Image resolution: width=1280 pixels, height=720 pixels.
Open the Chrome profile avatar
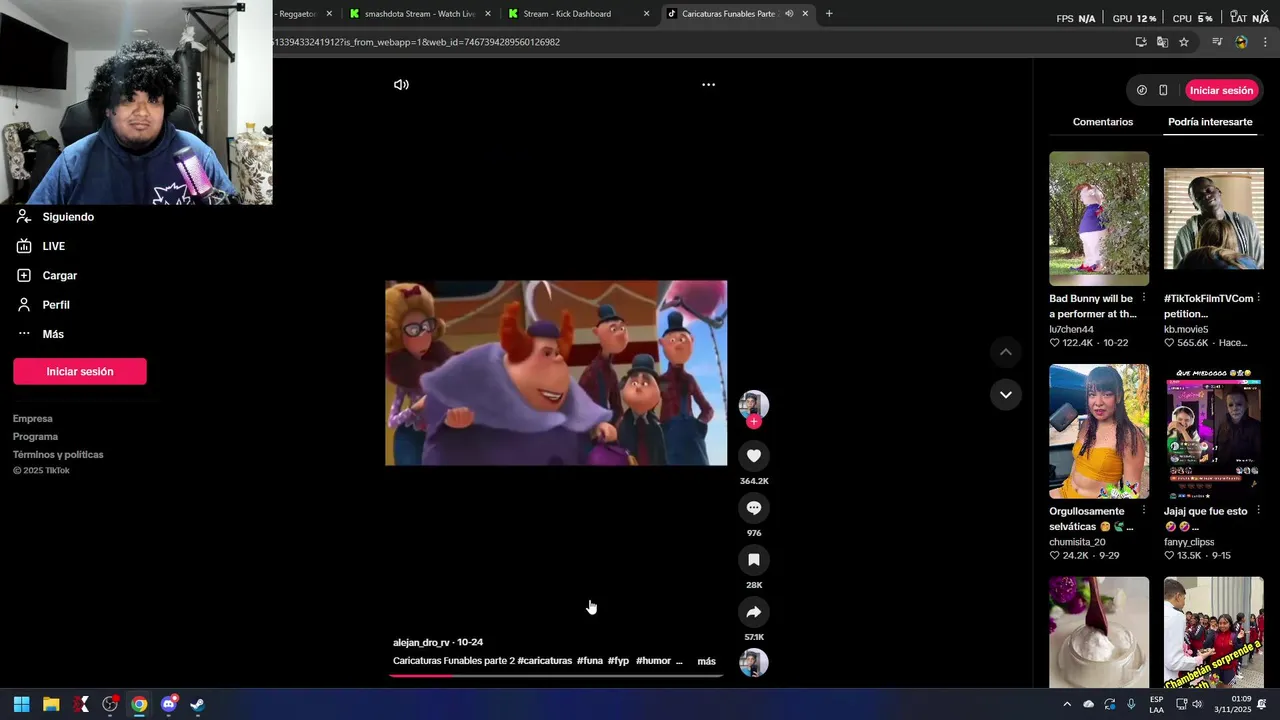pyautogui.click(x=1241, y=42)
